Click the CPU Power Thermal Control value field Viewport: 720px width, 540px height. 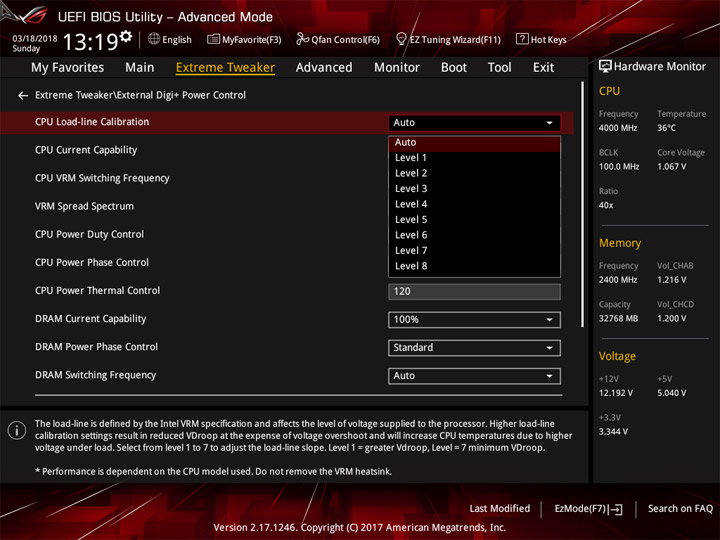474,292
